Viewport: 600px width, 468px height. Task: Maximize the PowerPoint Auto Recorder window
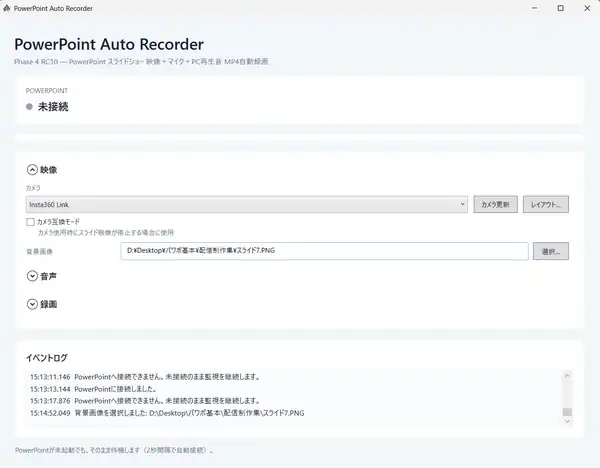click(x=561, y=8)
